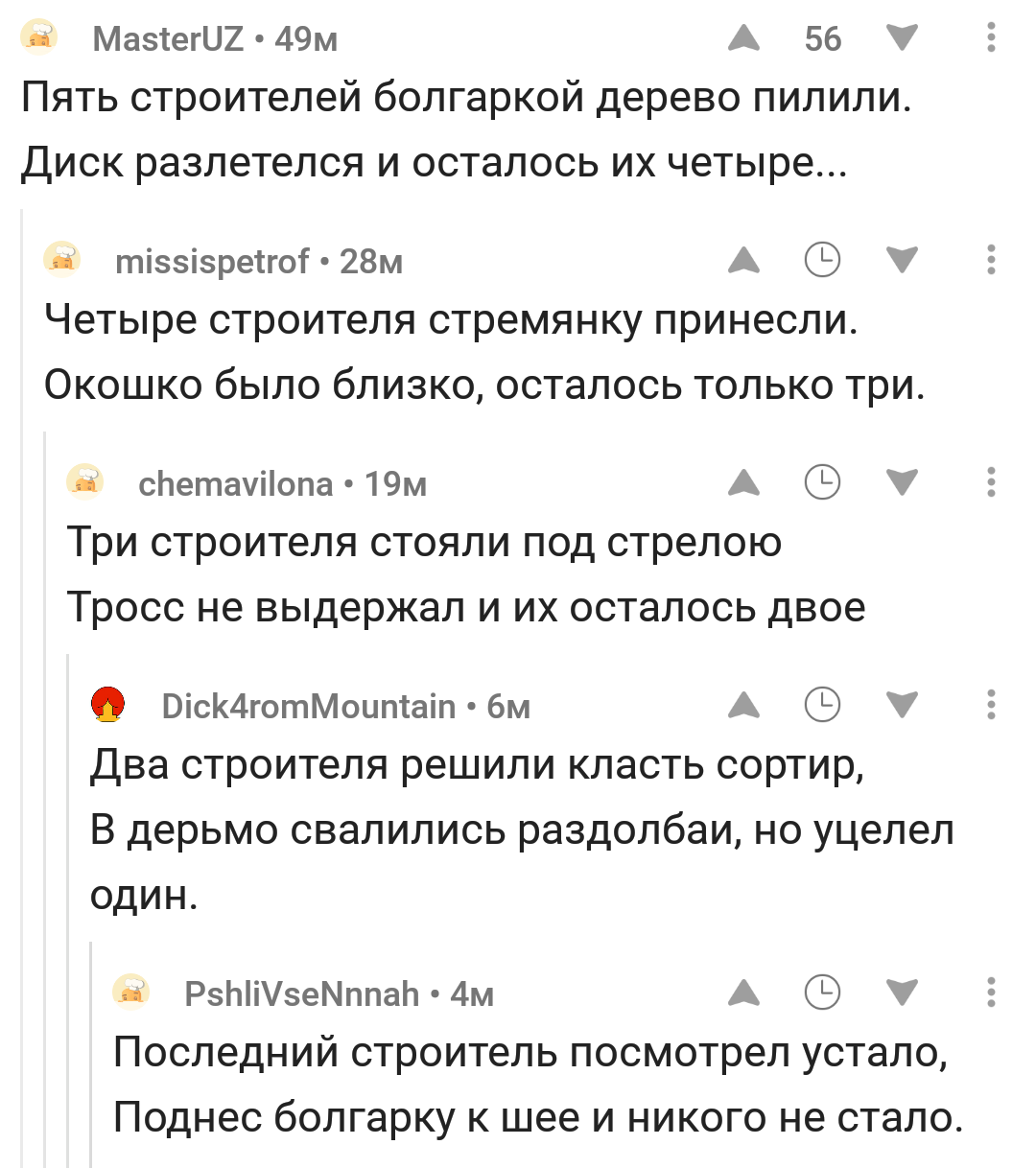Upvote MasterUZ's comment
This screenshot has width=1036, height=1168.
click(743, 38)
